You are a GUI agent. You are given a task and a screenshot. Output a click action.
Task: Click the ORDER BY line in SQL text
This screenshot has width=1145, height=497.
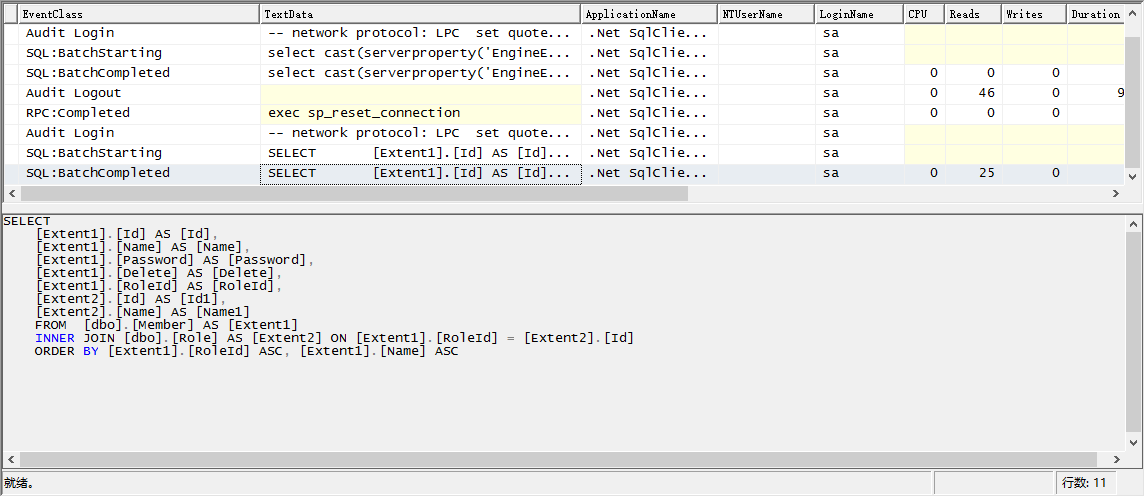tap(246, 351)
